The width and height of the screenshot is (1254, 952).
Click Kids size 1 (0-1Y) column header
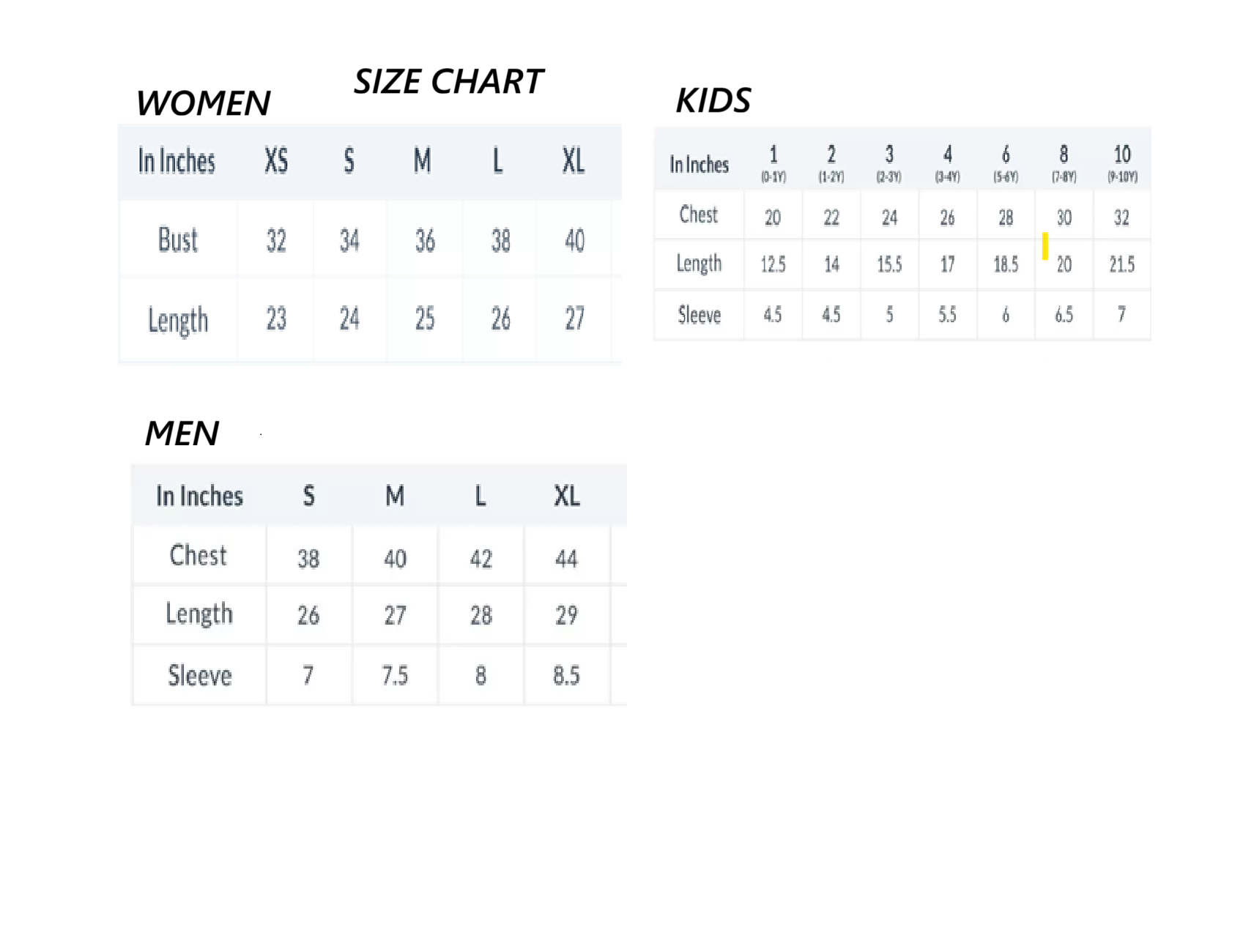click(x=773, y=163)
